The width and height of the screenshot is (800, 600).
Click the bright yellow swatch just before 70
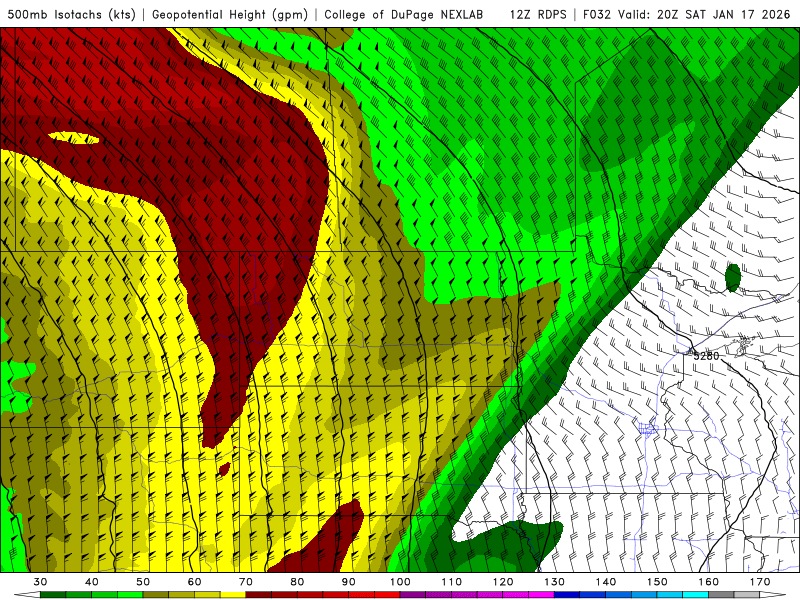233,595
